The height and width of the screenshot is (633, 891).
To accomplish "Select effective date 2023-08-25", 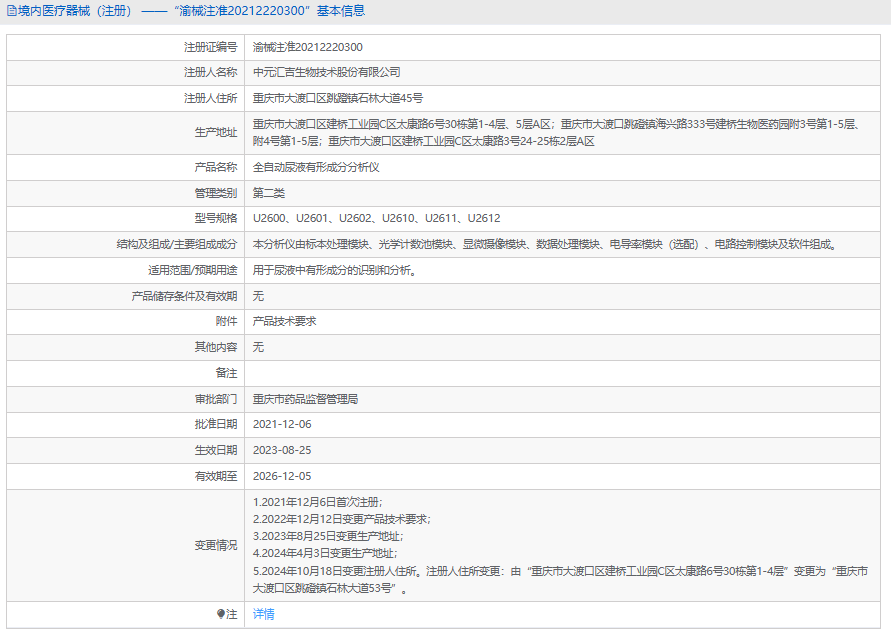I will (x=282, y=450).
